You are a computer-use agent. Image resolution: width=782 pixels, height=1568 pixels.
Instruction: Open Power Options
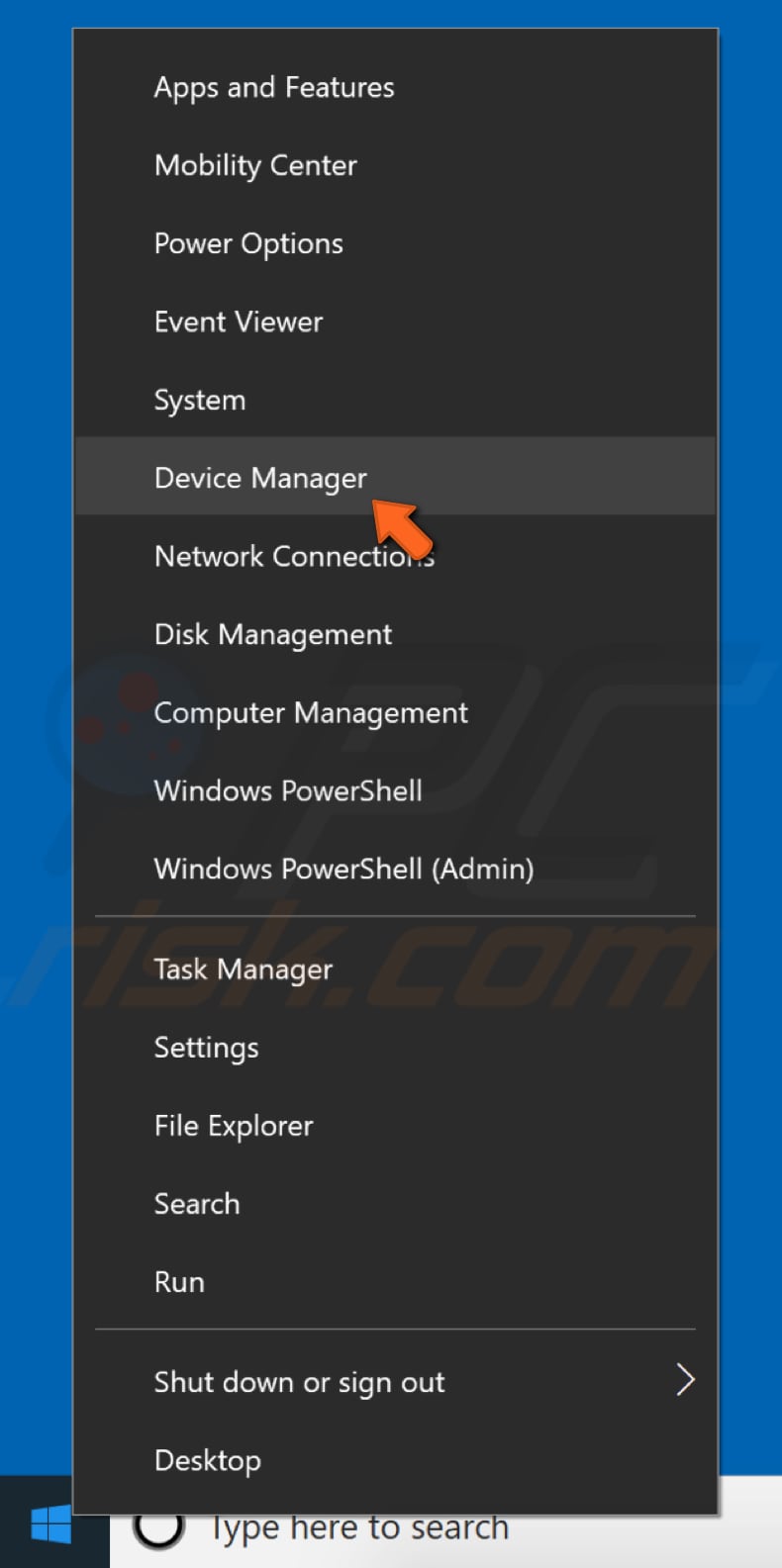(248, 243)
